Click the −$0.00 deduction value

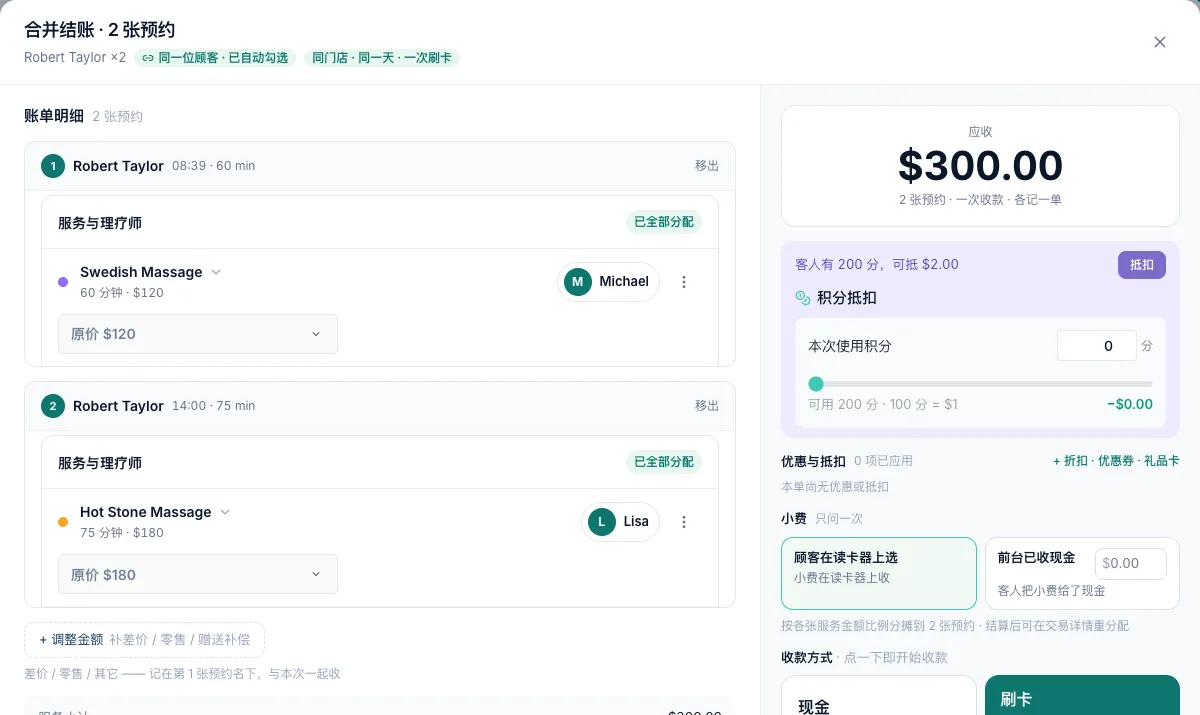point(1130,405)
